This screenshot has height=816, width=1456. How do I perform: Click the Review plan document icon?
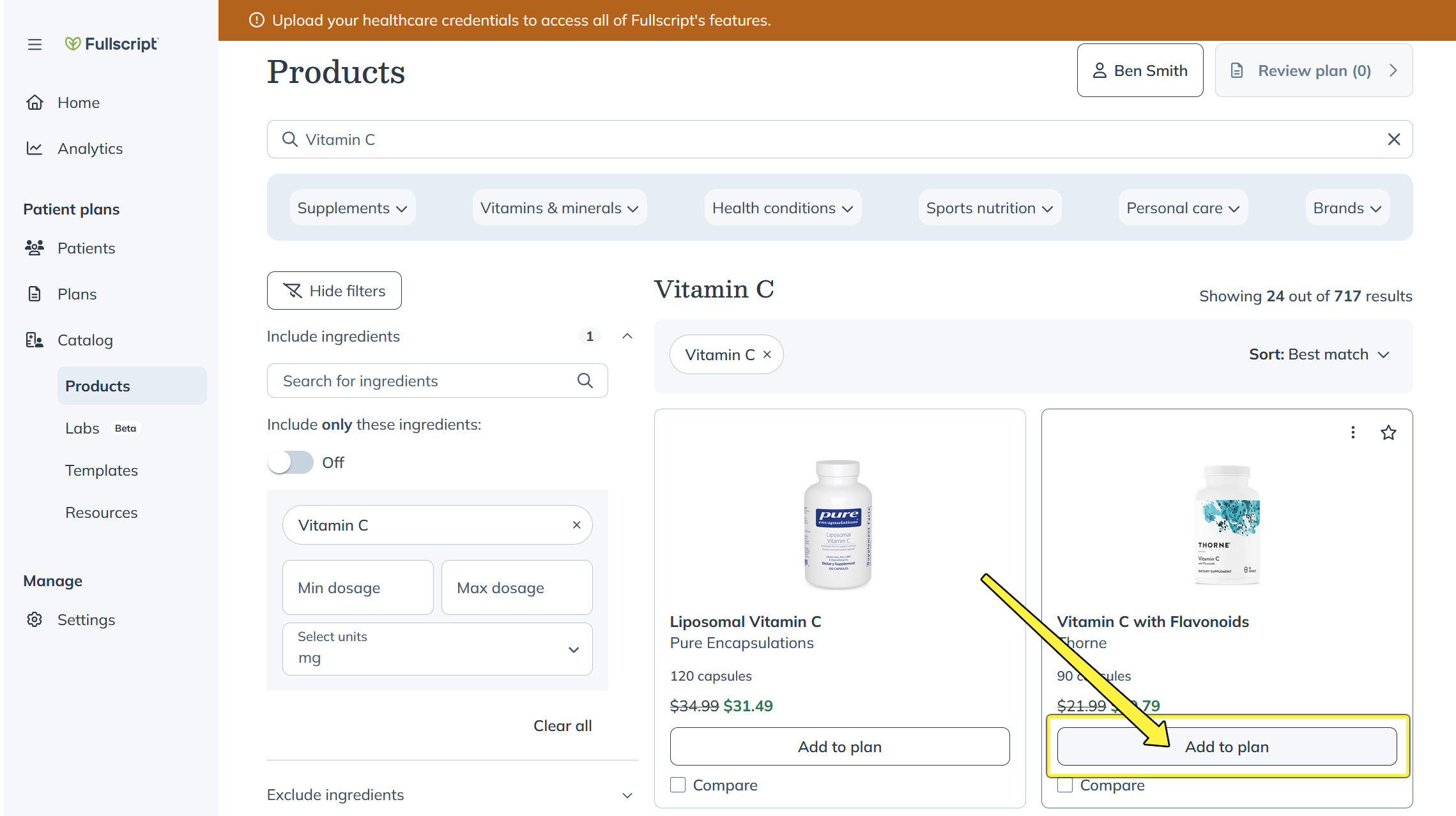tap(1237, 70)
